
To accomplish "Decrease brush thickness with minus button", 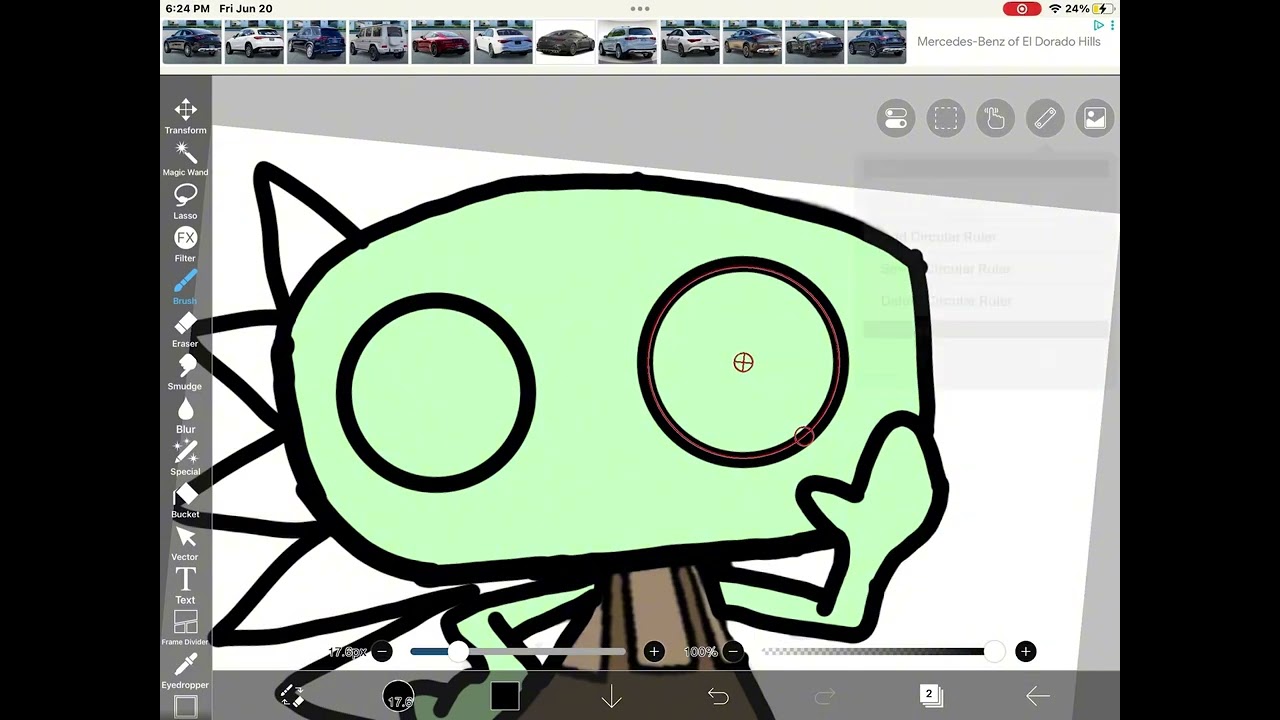I will point(382,652).
